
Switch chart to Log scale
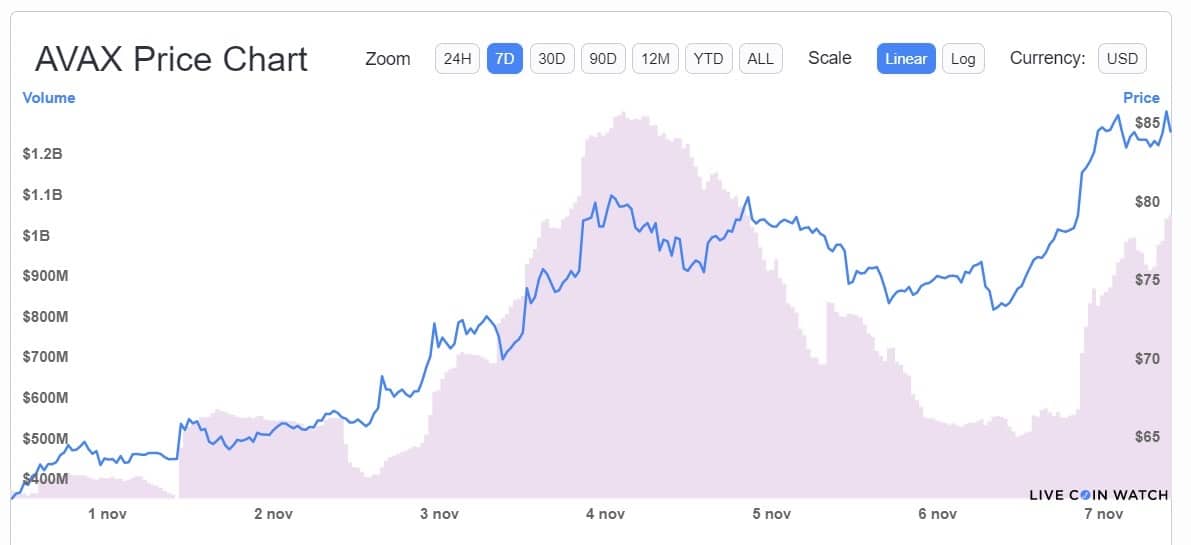coord(963,58)
